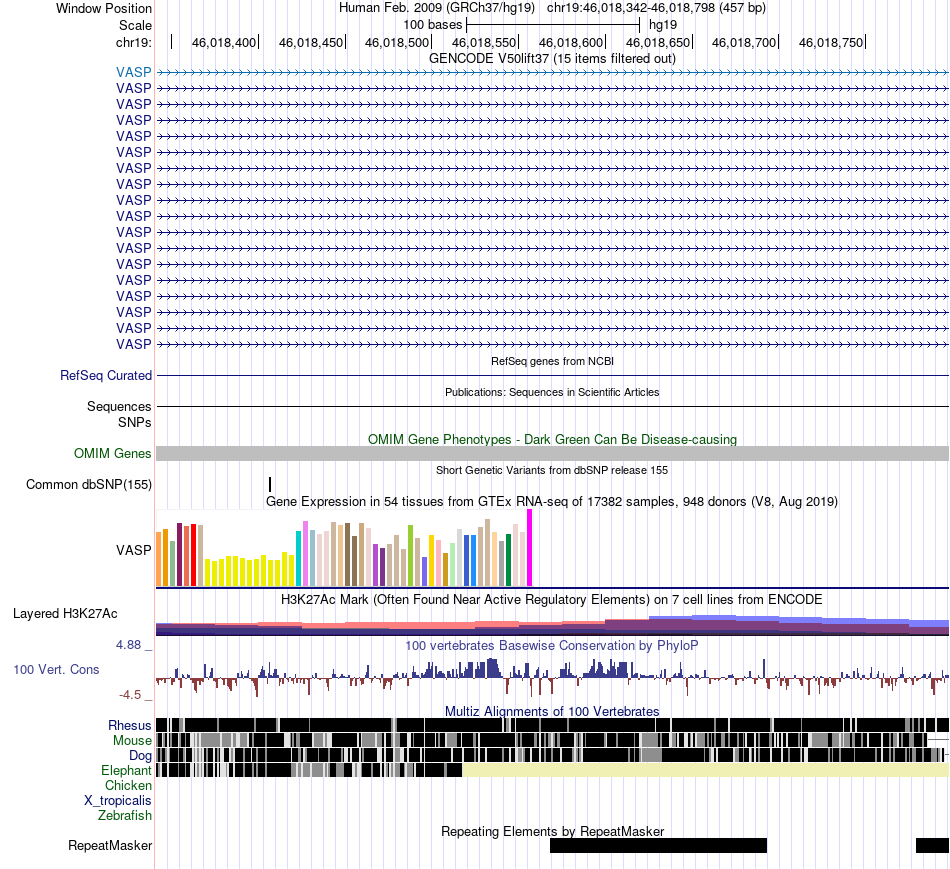The height and width of the screenshot is (869, 950).
Task: Open 100 vertebrates Basewise Conservation by PhyloP title
Action: pos(552,645)
